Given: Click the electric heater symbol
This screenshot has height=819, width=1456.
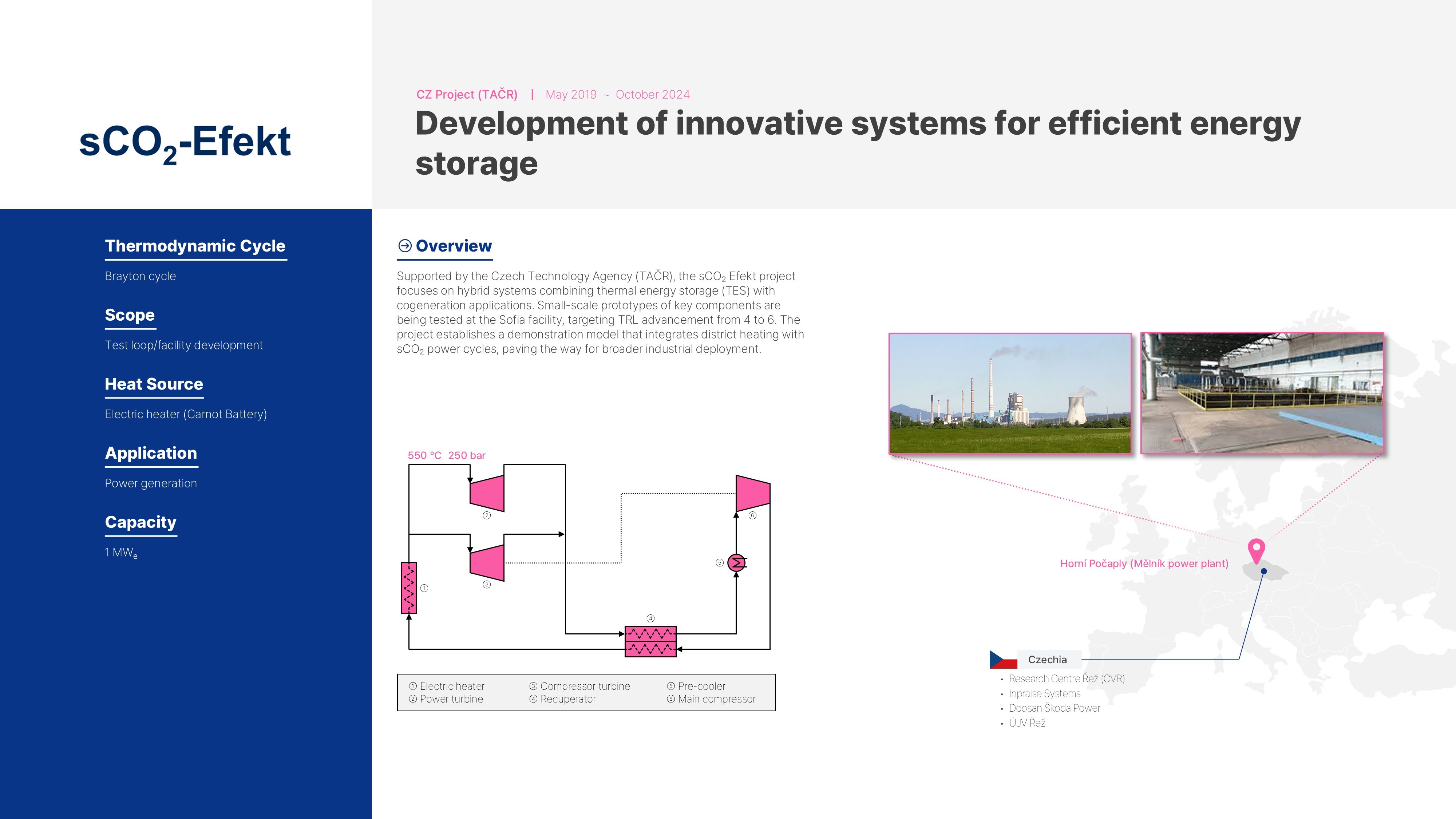Looking at the screenshot, I should [x=409, y=588].
